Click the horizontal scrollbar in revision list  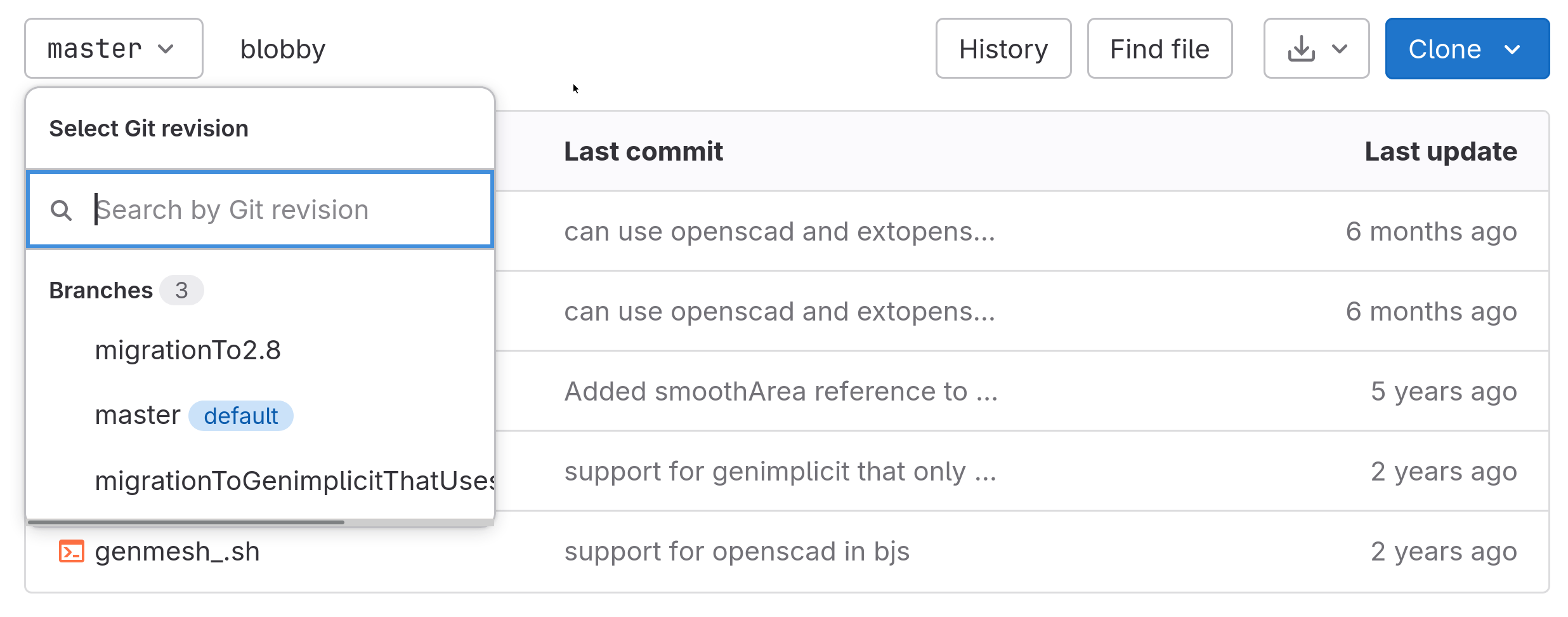[186, 522]
